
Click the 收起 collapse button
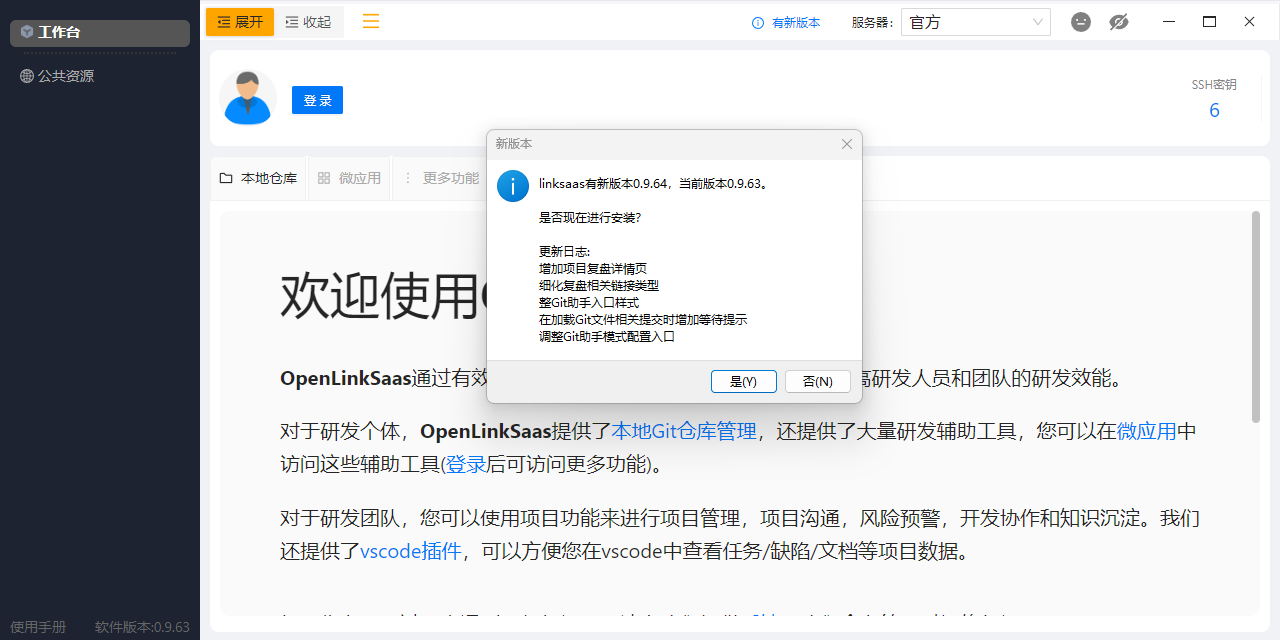308,22
